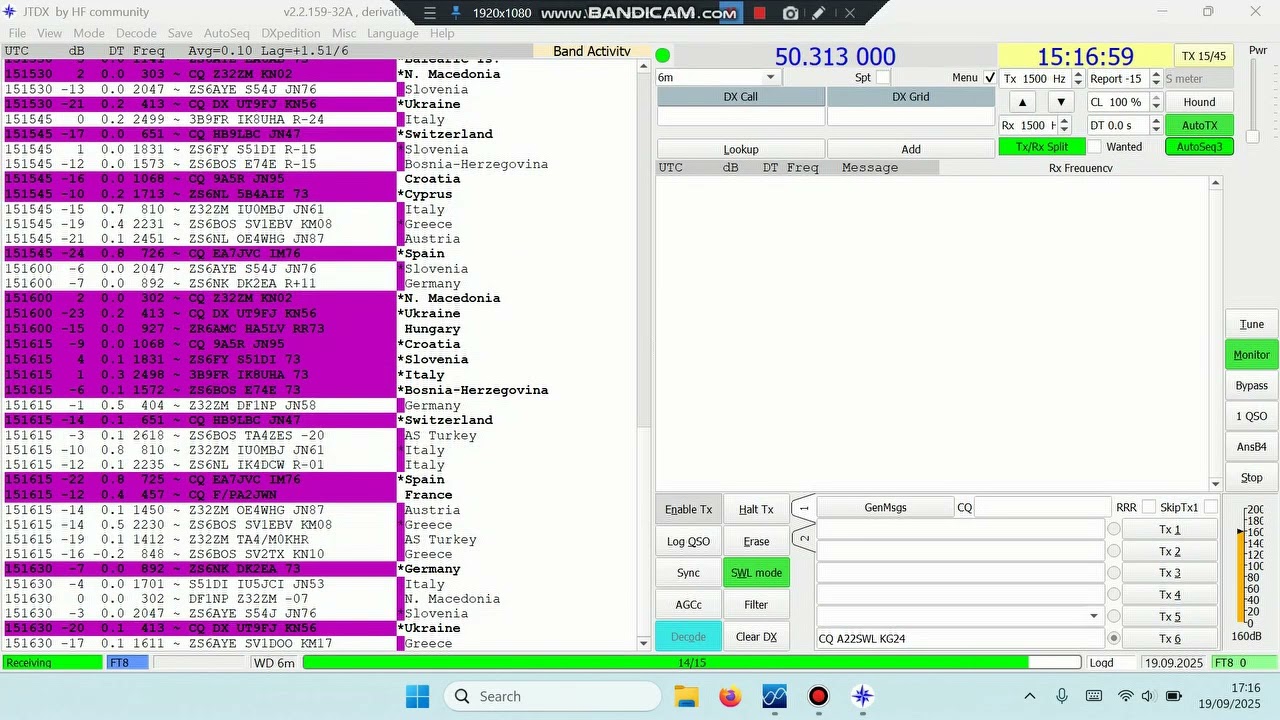The image size is (1280, 720).
Task: Click the Lookup button
Action: pyautogui.click(x=741, y=149)
